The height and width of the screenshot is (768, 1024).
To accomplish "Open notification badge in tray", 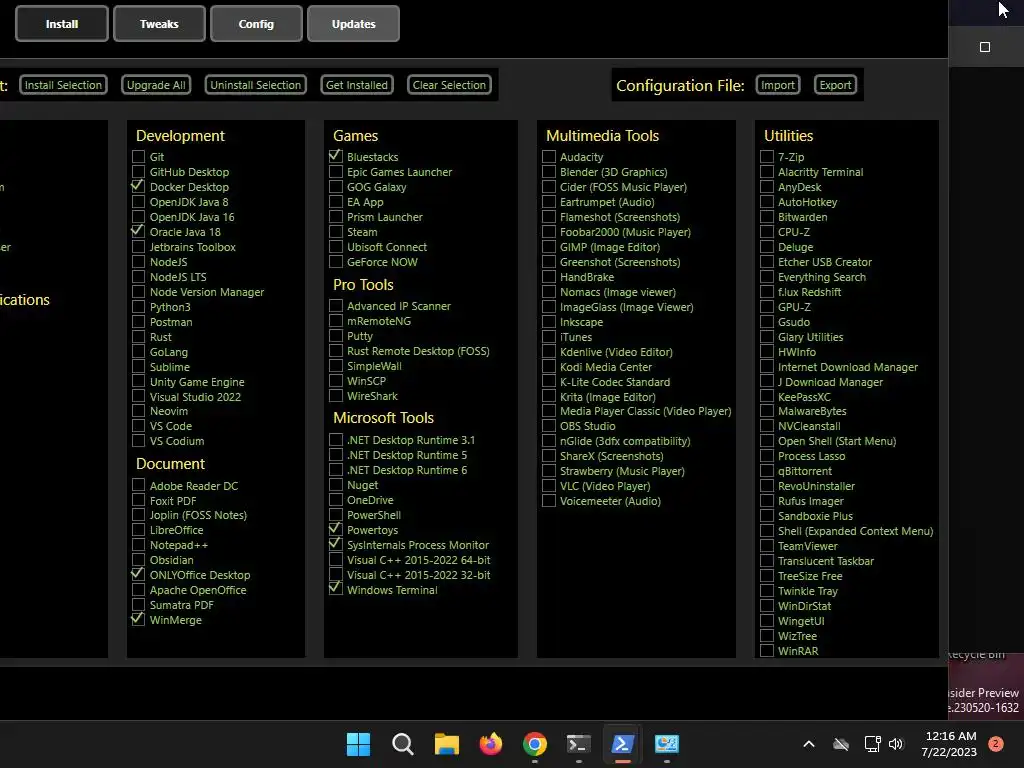I will pos(995,744).
